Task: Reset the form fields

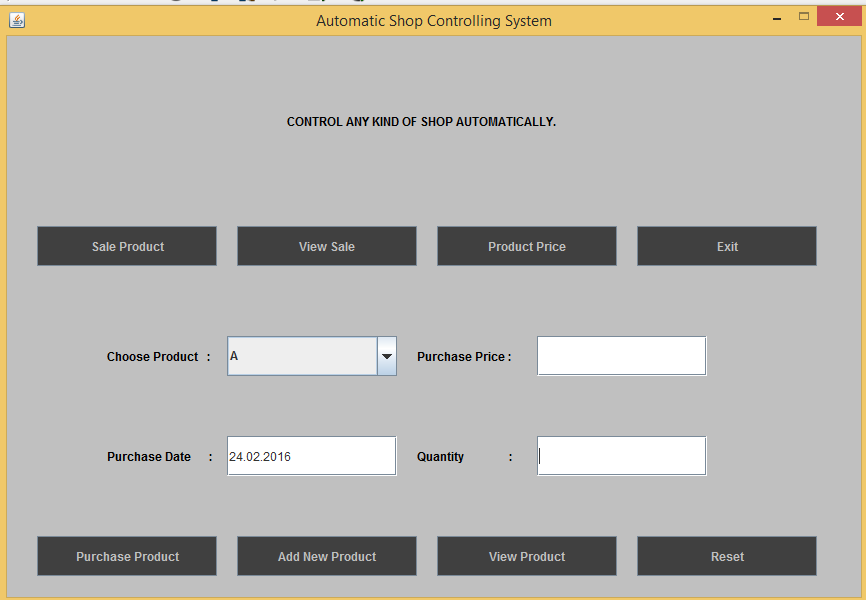Action: (726, 556)
